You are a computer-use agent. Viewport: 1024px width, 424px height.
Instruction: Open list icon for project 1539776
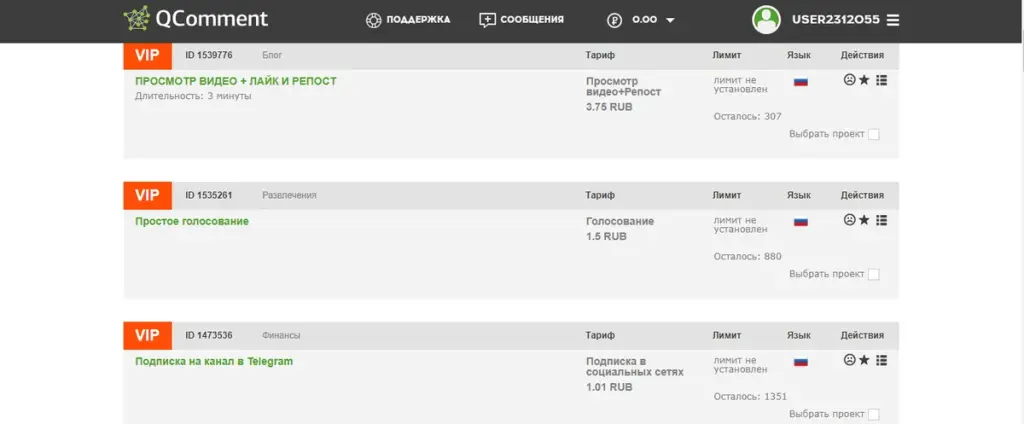coord(881,80)
